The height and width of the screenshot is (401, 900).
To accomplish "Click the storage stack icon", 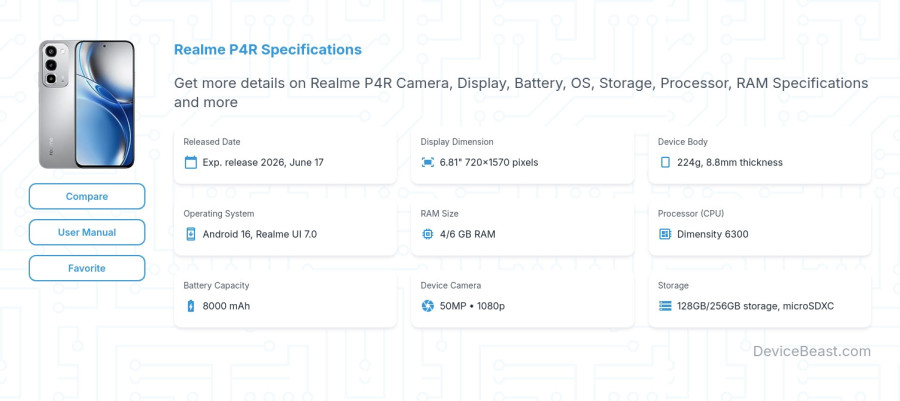I will click(665, 306).
